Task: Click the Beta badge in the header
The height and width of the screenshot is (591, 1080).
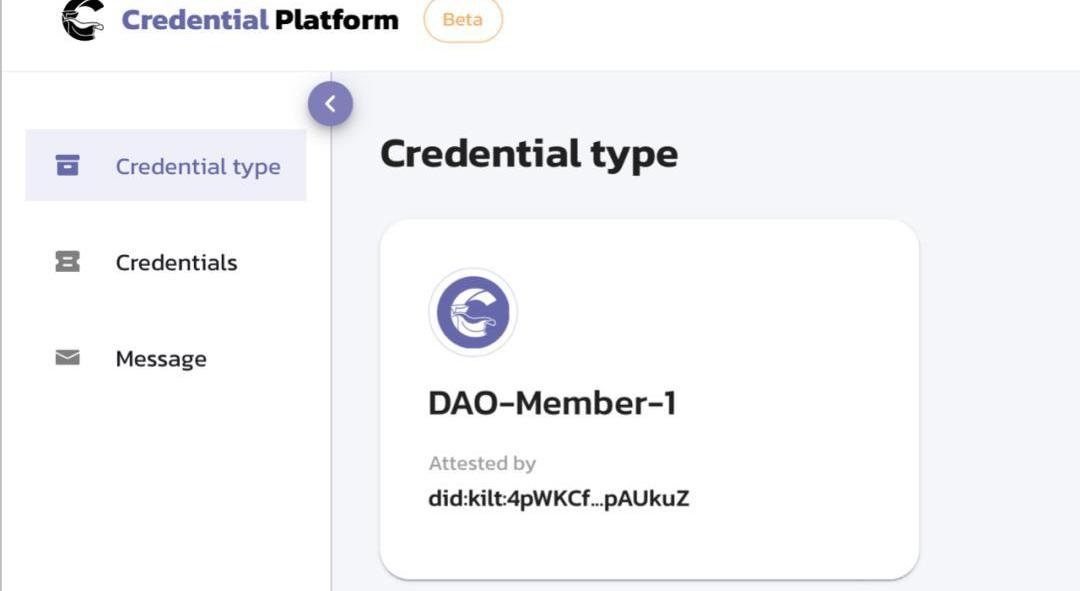Action: click(463, 20)
